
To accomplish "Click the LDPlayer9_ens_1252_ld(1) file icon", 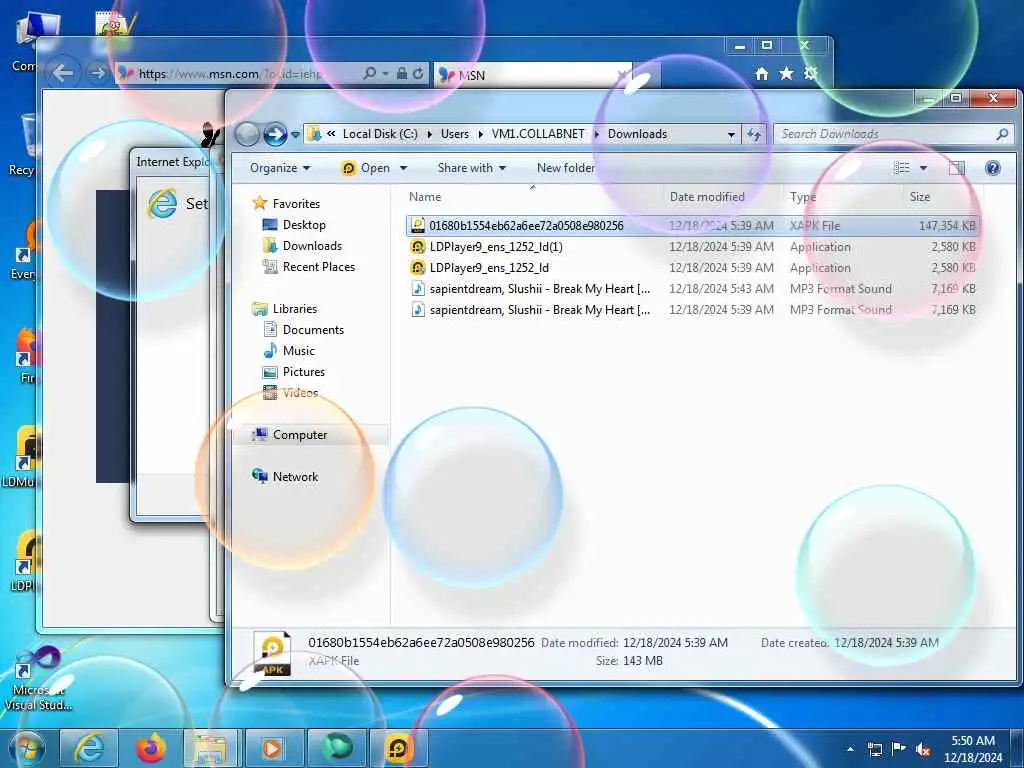I will pos(418,247).
